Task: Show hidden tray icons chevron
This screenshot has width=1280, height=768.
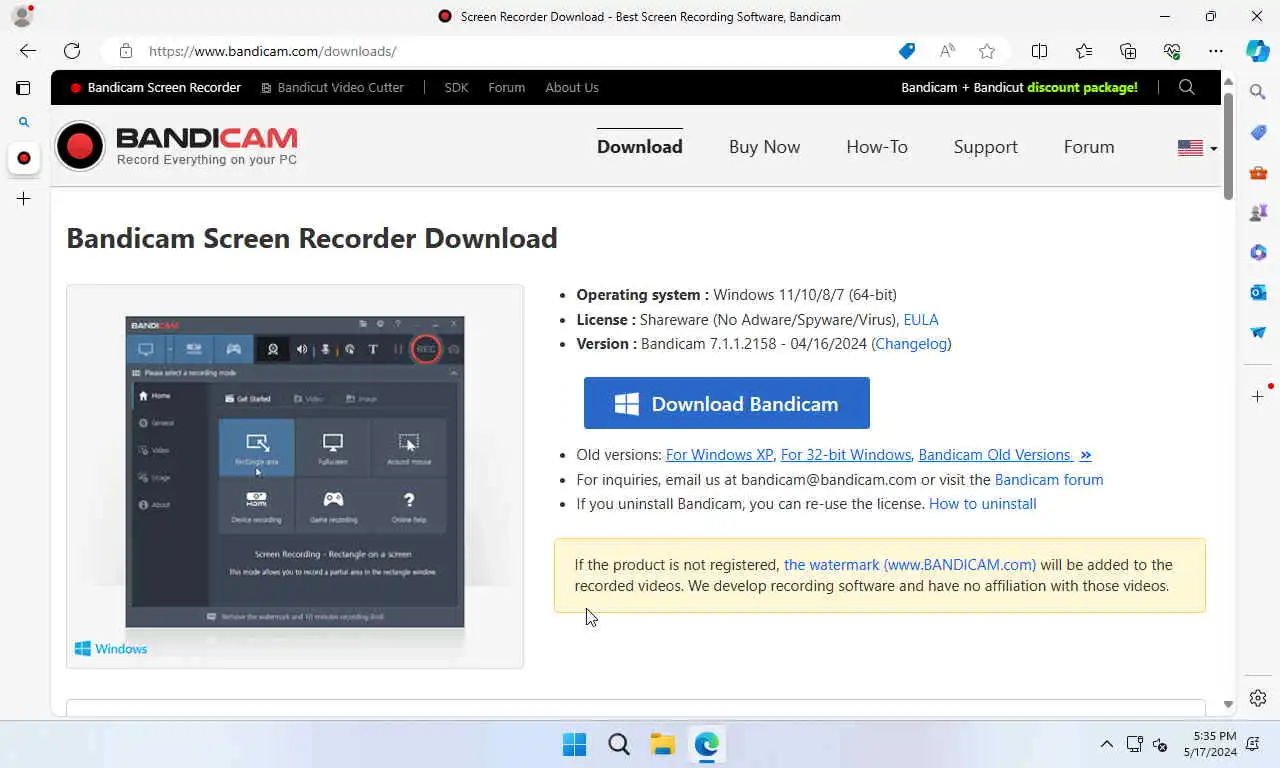Action: click(x=1106, y=744)
